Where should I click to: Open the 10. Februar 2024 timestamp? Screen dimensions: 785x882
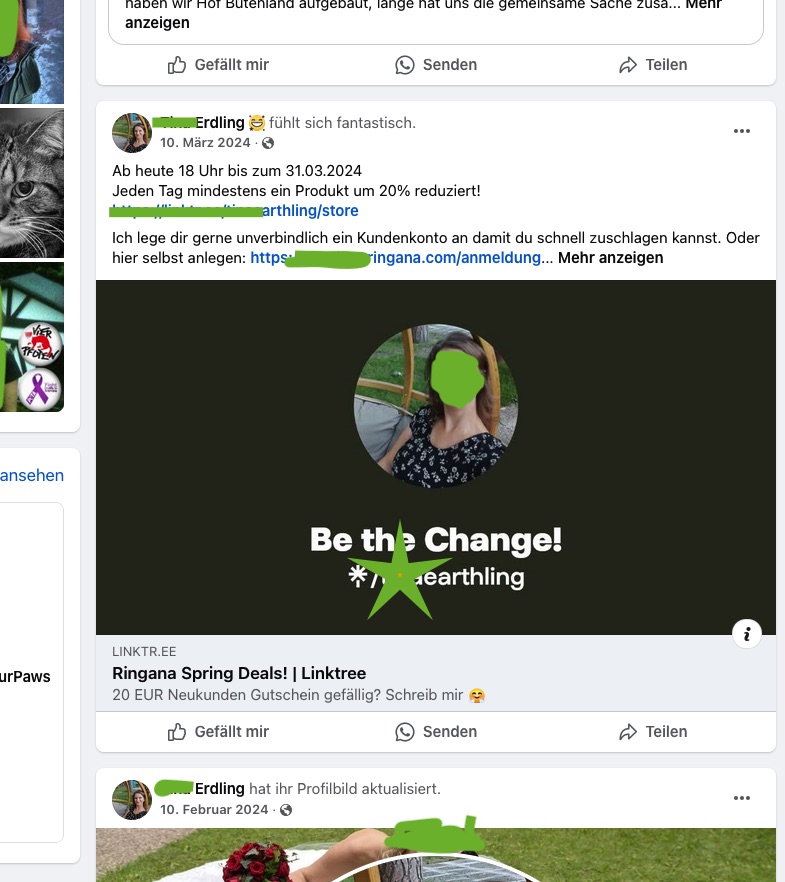coord(214,809)
